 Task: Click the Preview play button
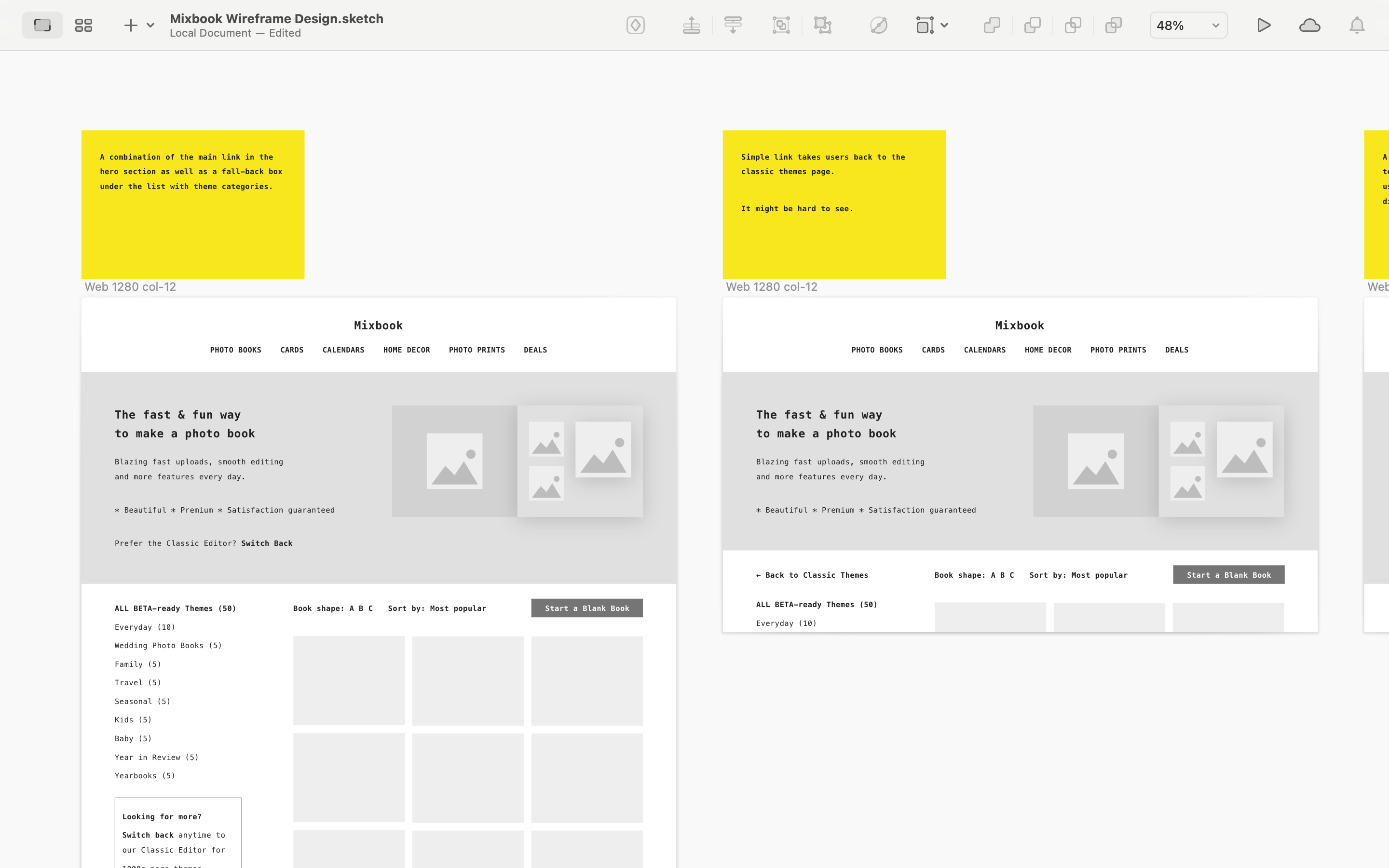pyautogui.click(x=1263, y=25)
